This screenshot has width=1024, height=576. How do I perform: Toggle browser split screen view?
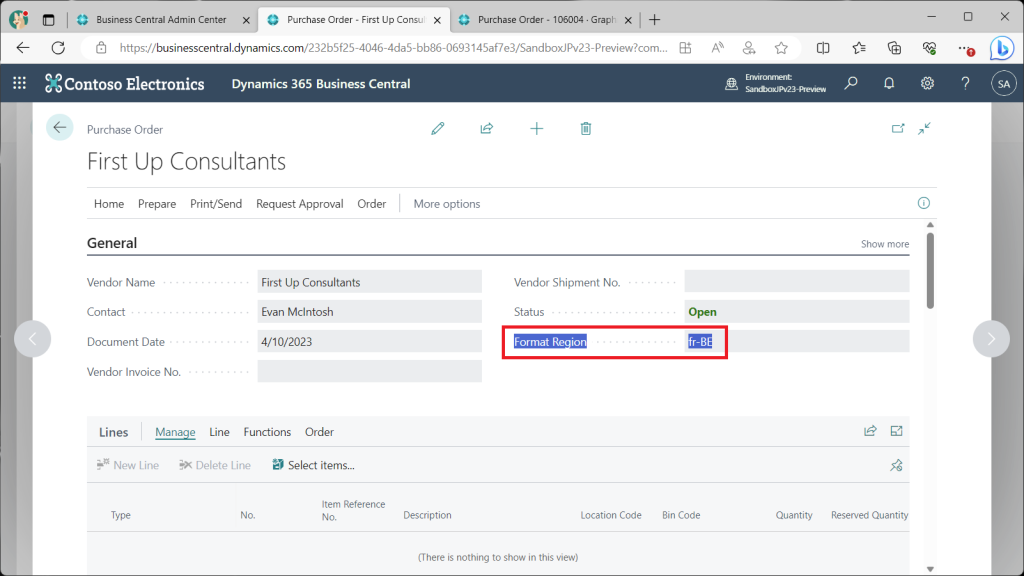tap(823, 48)
